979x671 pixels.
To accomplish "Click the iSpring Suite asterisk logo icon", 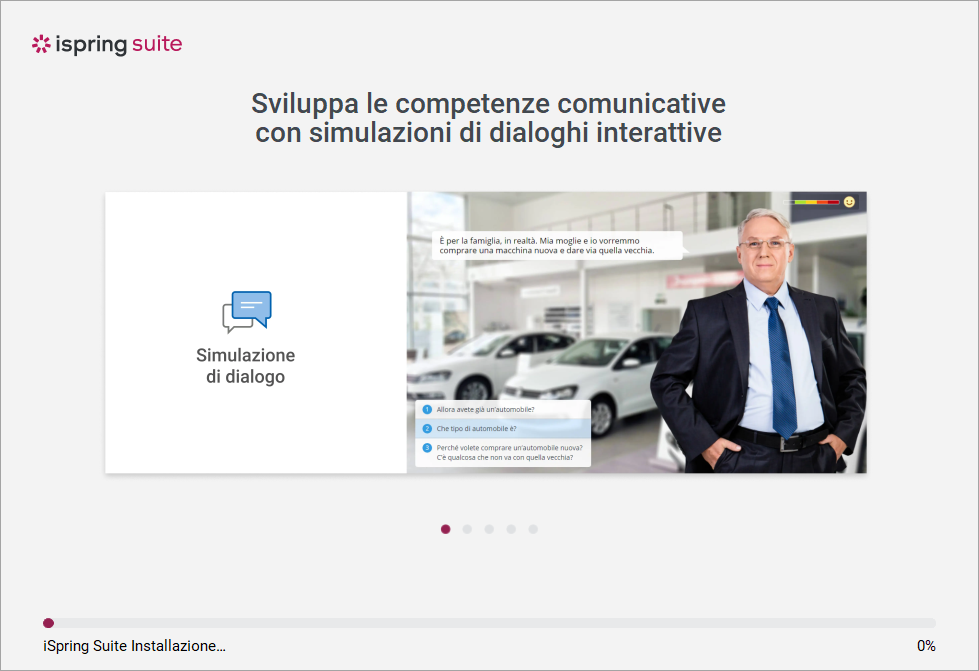I will [x=41, y=44].
